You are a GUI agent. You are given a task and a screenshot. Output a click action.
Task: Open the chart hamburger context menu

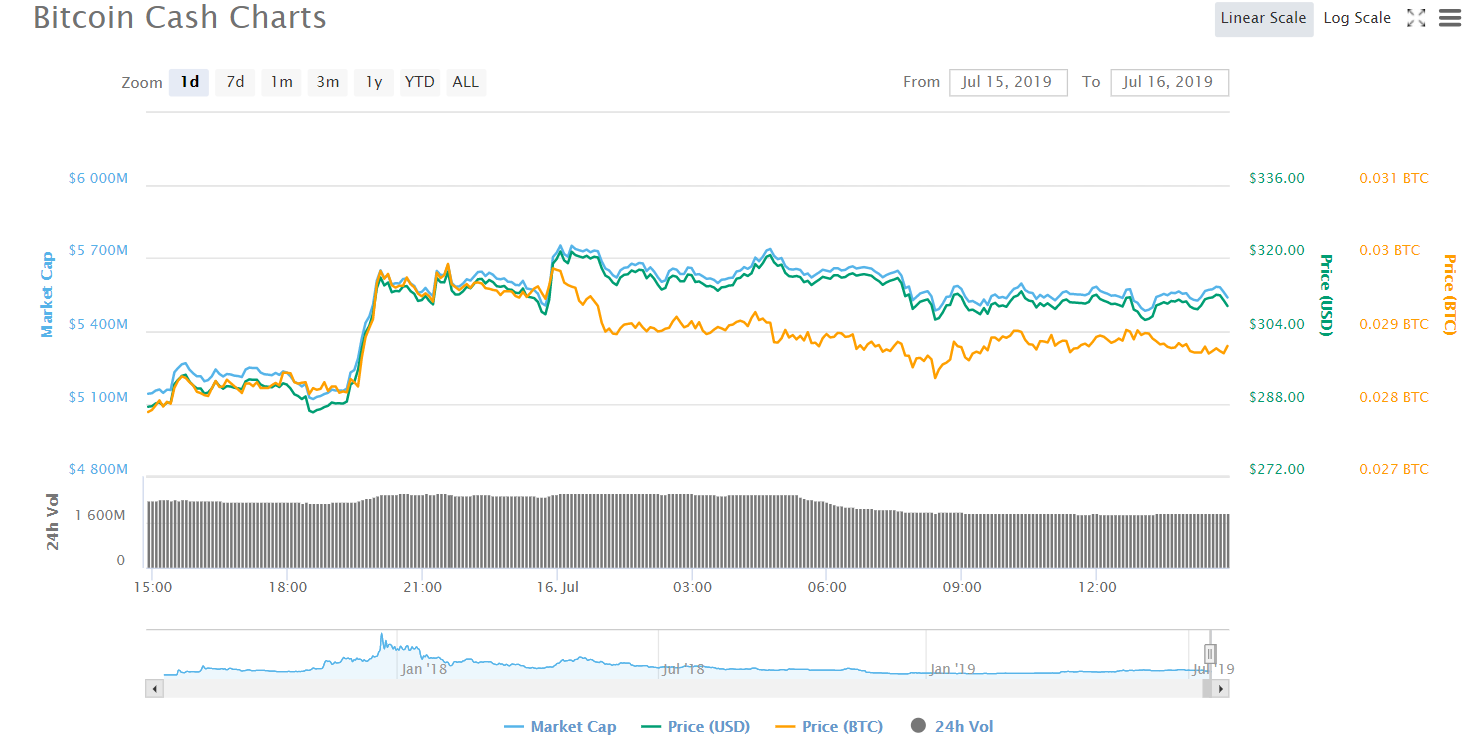[1449, 18]
